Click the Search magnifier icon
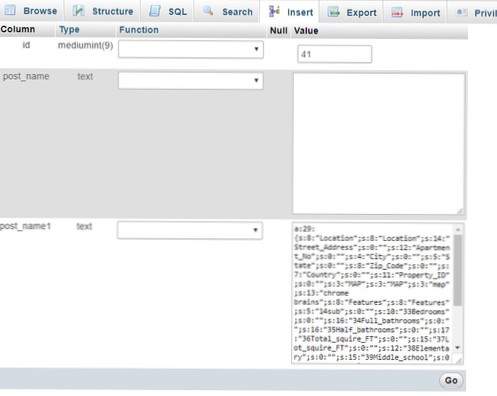This screenshot has width=497, height=396. (x=208, y=11)
